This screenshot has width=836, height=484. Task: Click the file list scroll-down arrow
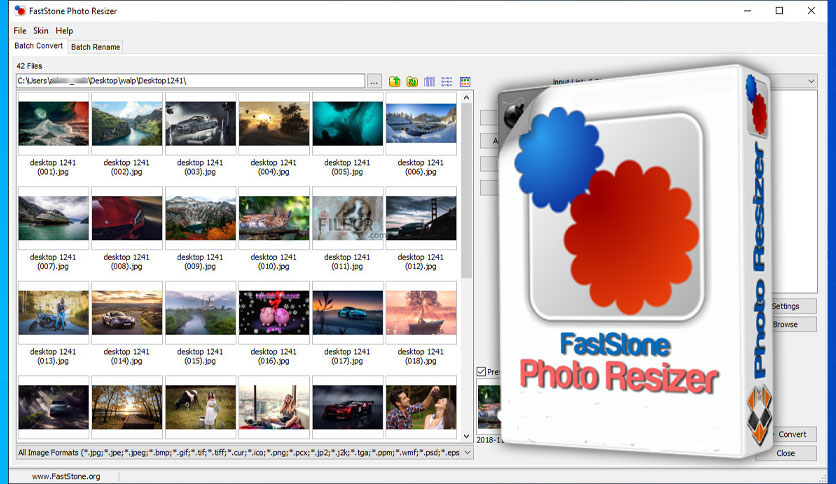467,436
